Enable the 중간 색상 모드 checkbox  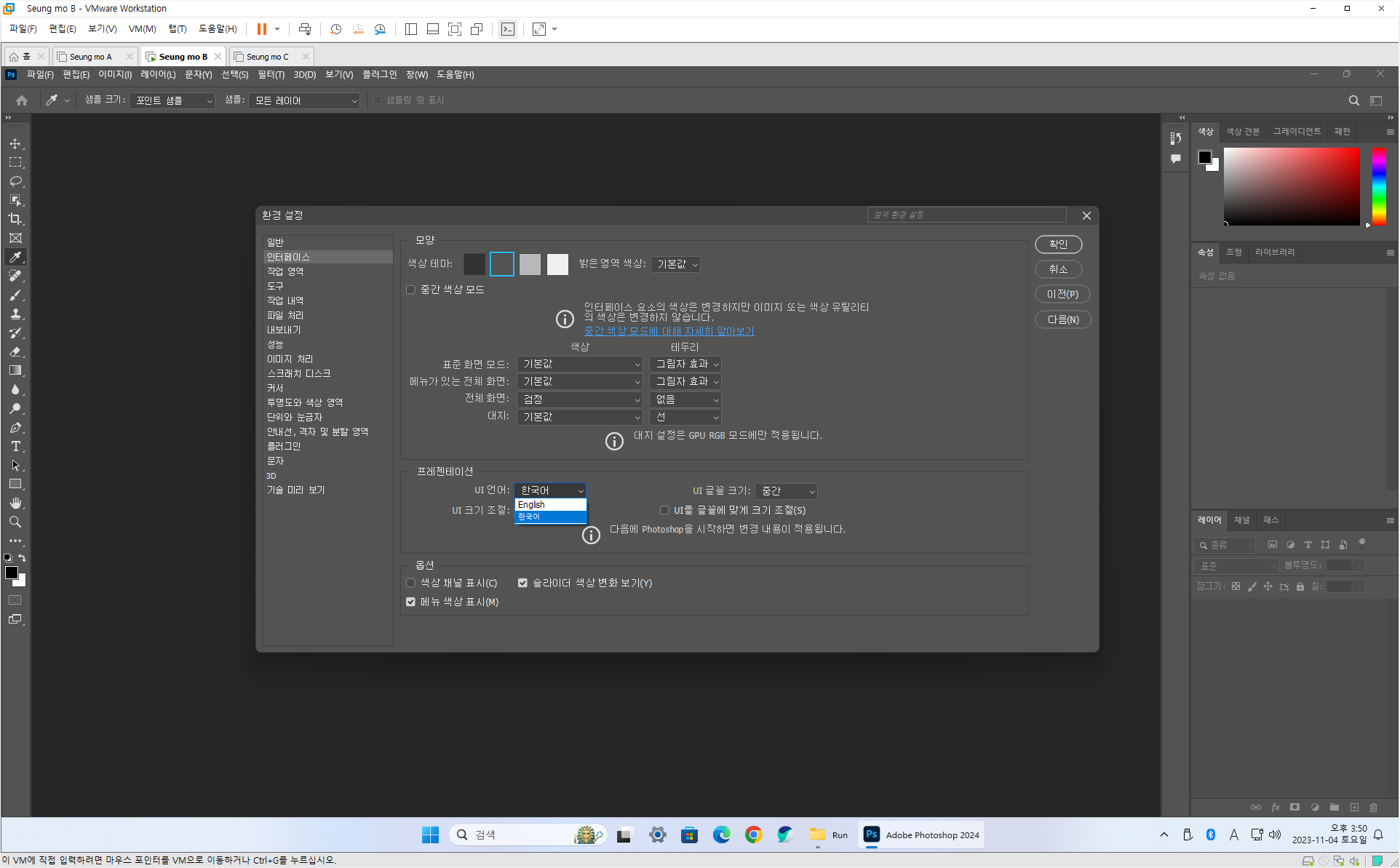coord(411,290)
